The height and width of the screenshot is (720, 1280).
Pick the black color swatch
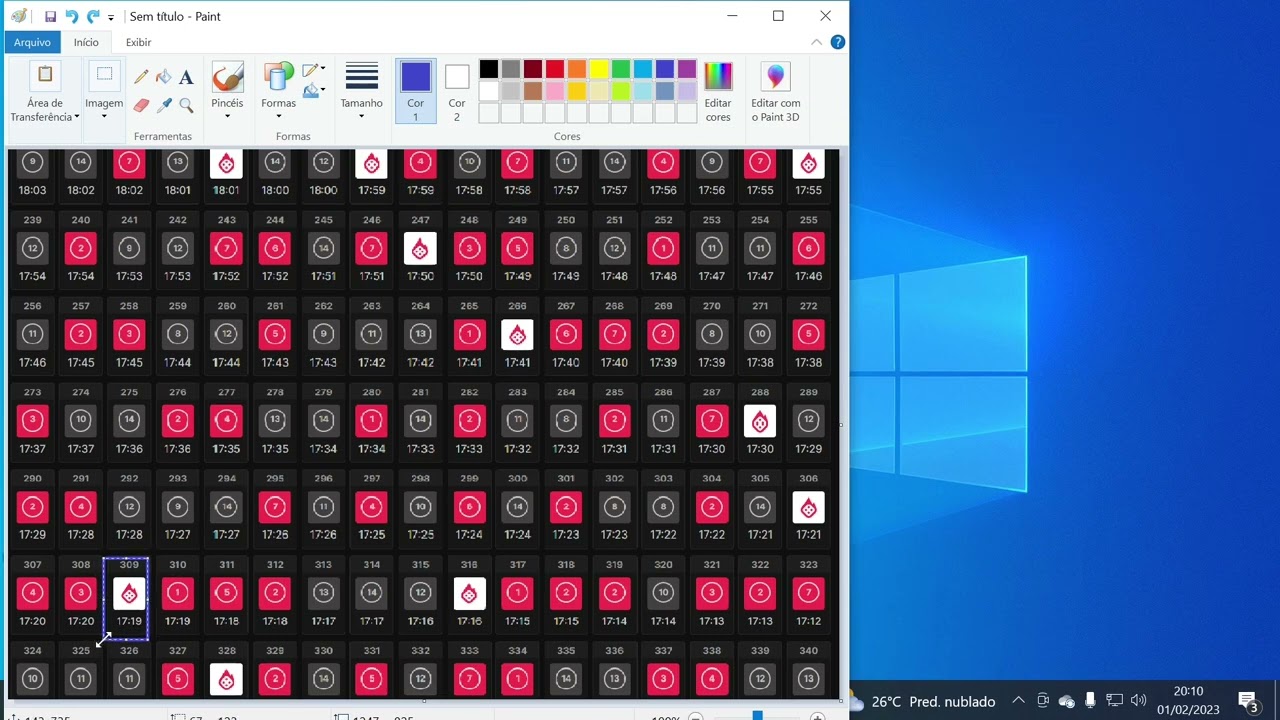488,69
